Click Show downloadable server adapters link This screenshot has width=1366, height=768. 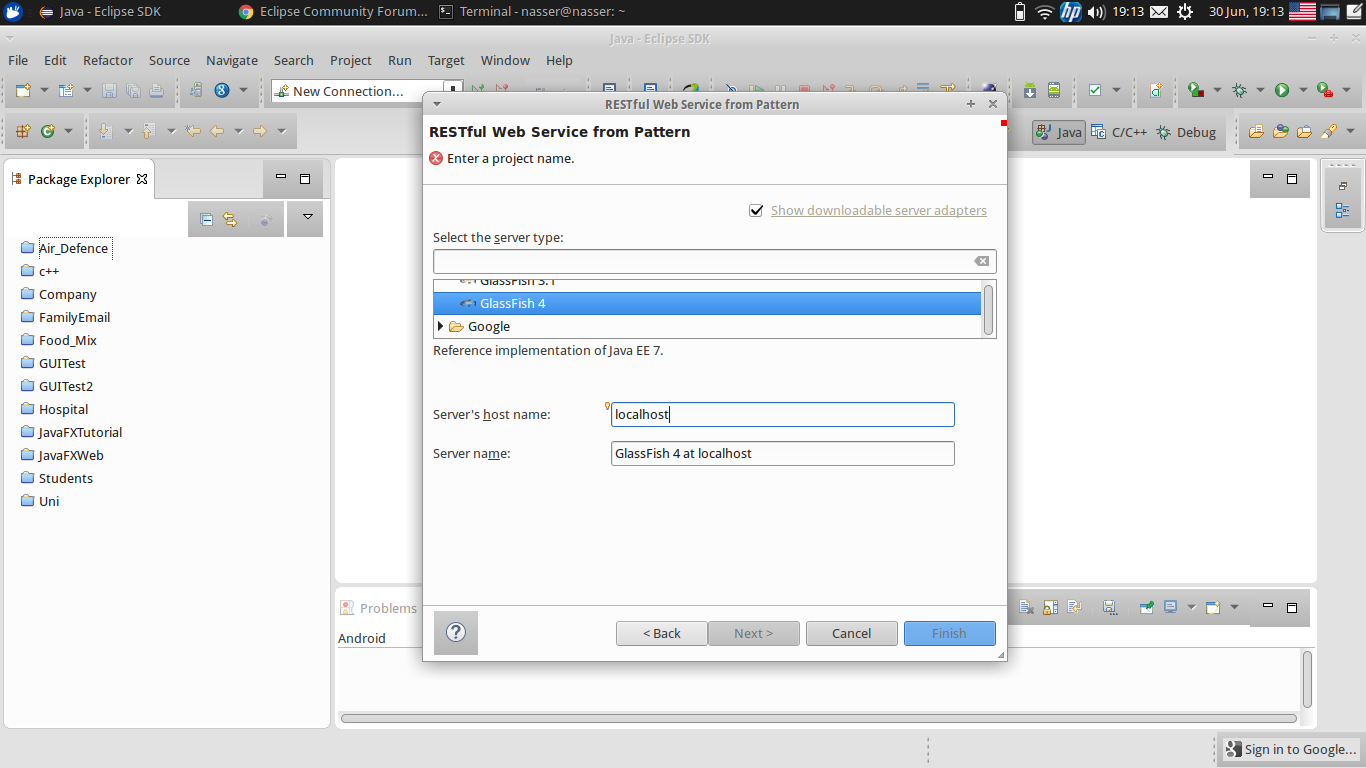point(879,210)
